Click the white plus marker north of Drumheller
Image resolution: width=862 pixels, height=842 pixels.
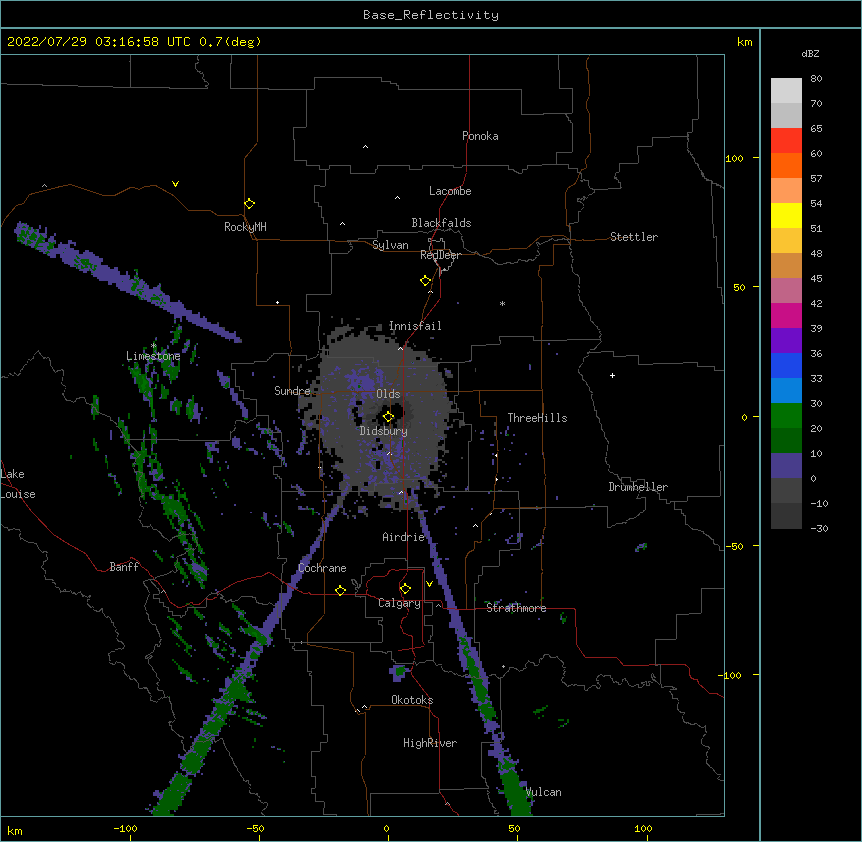pyautogui.click(x=612, y=375)
